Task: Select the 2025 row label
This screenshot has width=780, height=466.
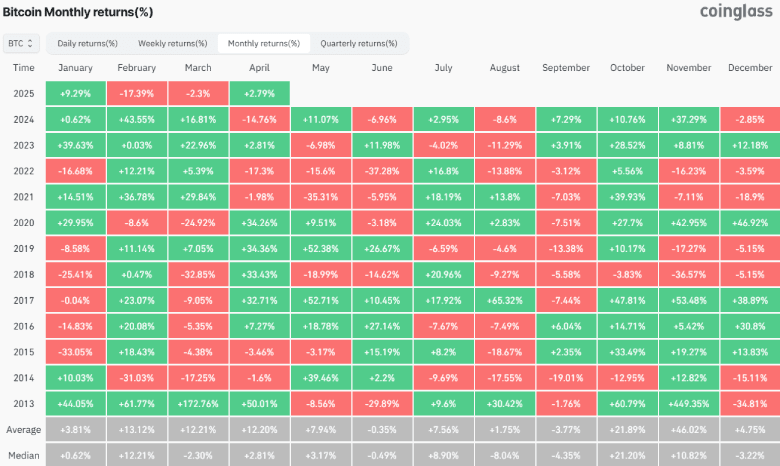Action: [24, 93]
